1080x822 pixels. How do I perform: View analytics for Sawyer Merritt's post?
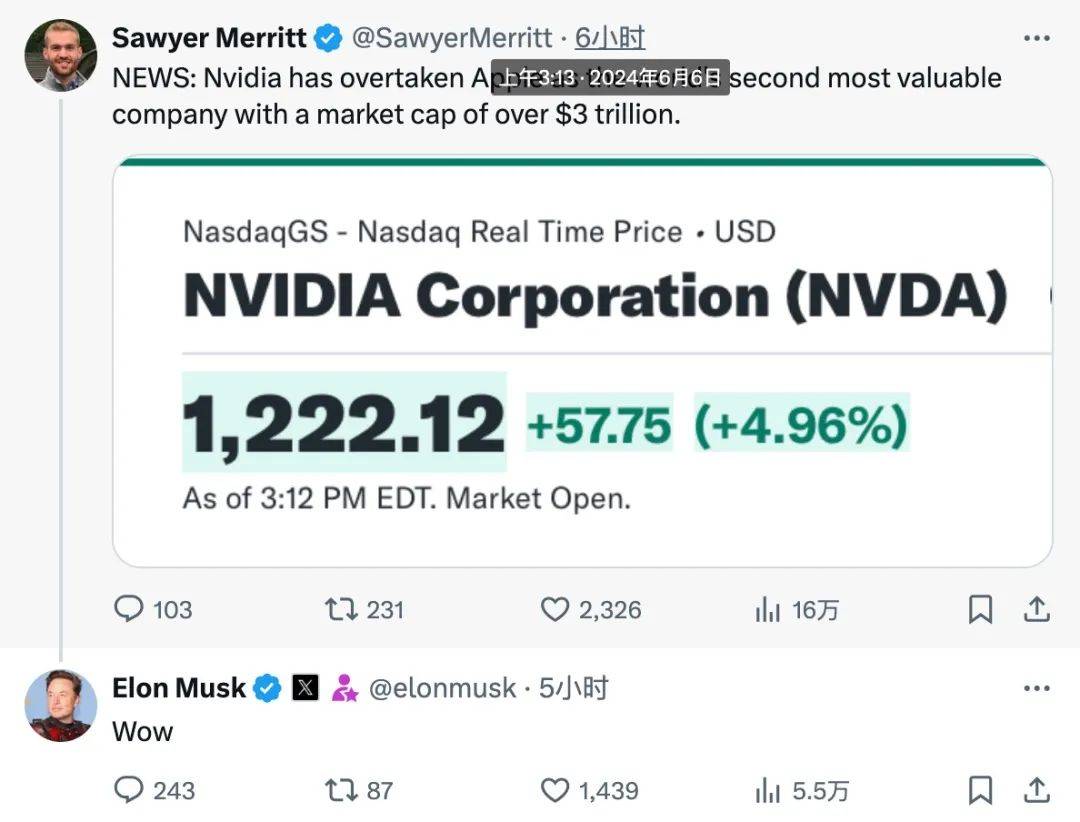tap(768, 609)
